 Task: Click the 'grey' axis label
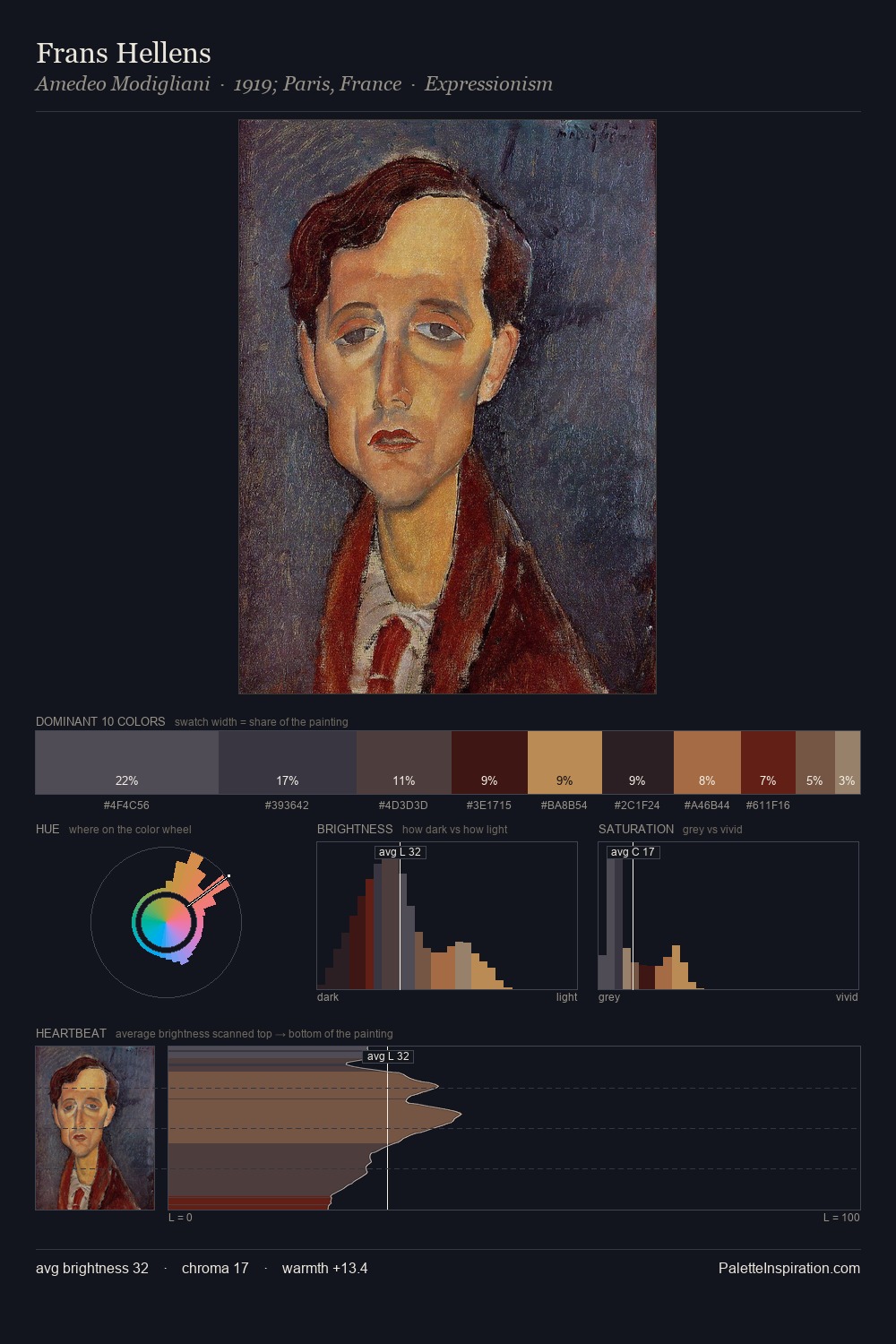[609, 996]
